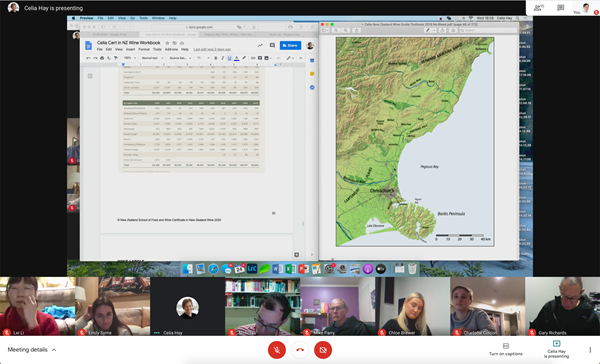
Task: Open the Normal text style dropdown
Action: tap(152, 58)
